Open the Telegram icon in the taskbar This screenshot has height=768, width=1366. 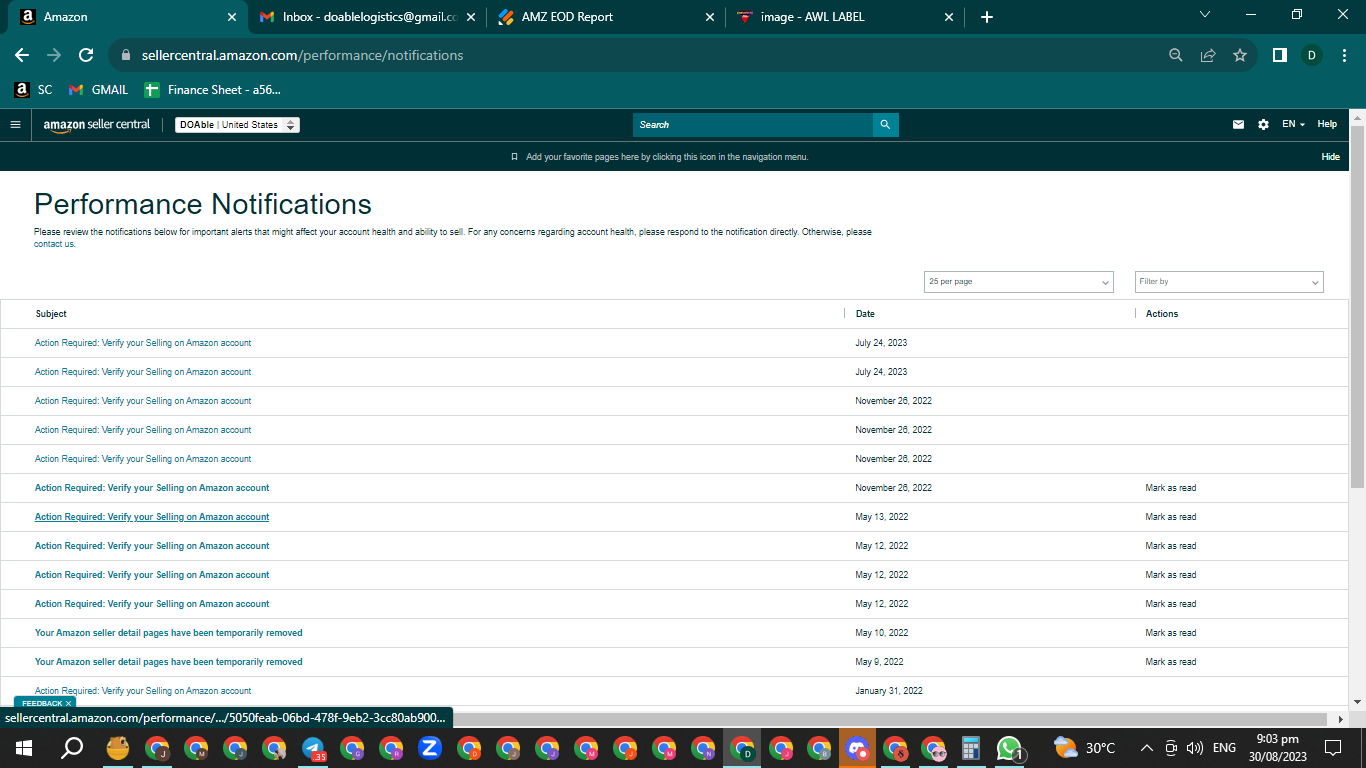313,748
